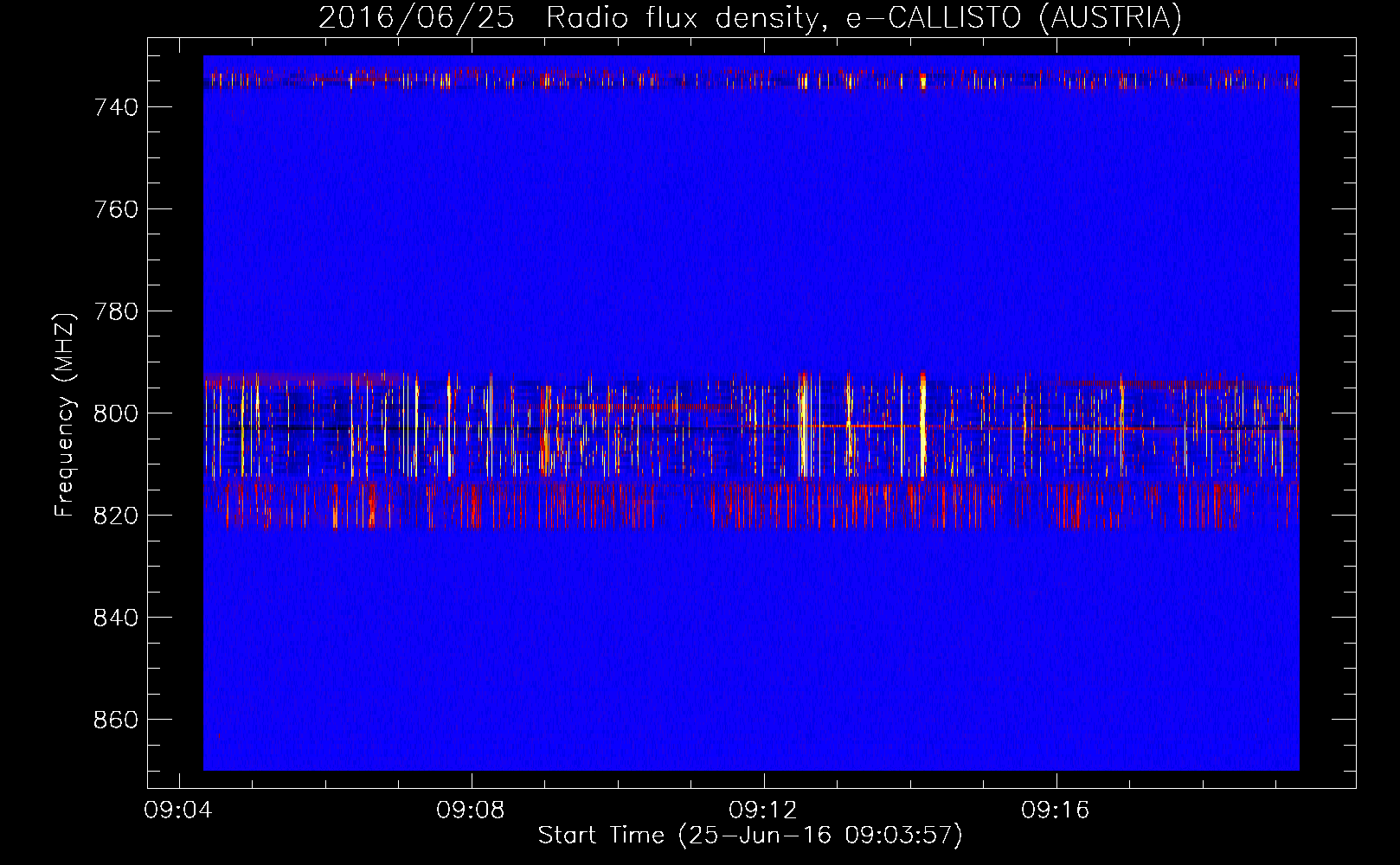This screenshot has width=1400, height=865.
Task: Click the 740 frequency tick label
Action: 116,107
